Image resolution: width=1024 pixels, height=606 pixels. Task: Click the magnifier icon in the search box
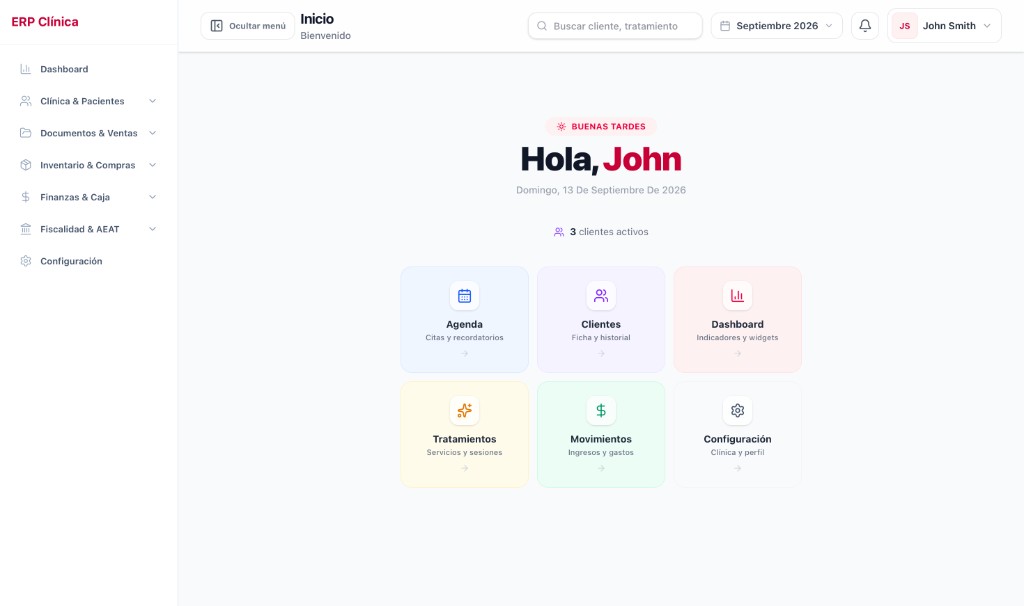[x=542, y=26]
